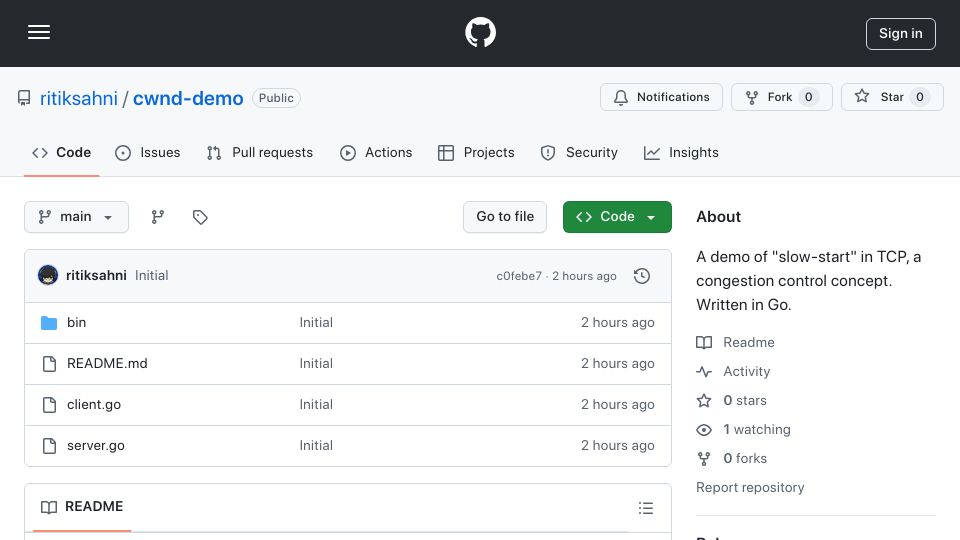
Task: Go to GitHub homepage via Octocat logo
Action: click(480, 32)
